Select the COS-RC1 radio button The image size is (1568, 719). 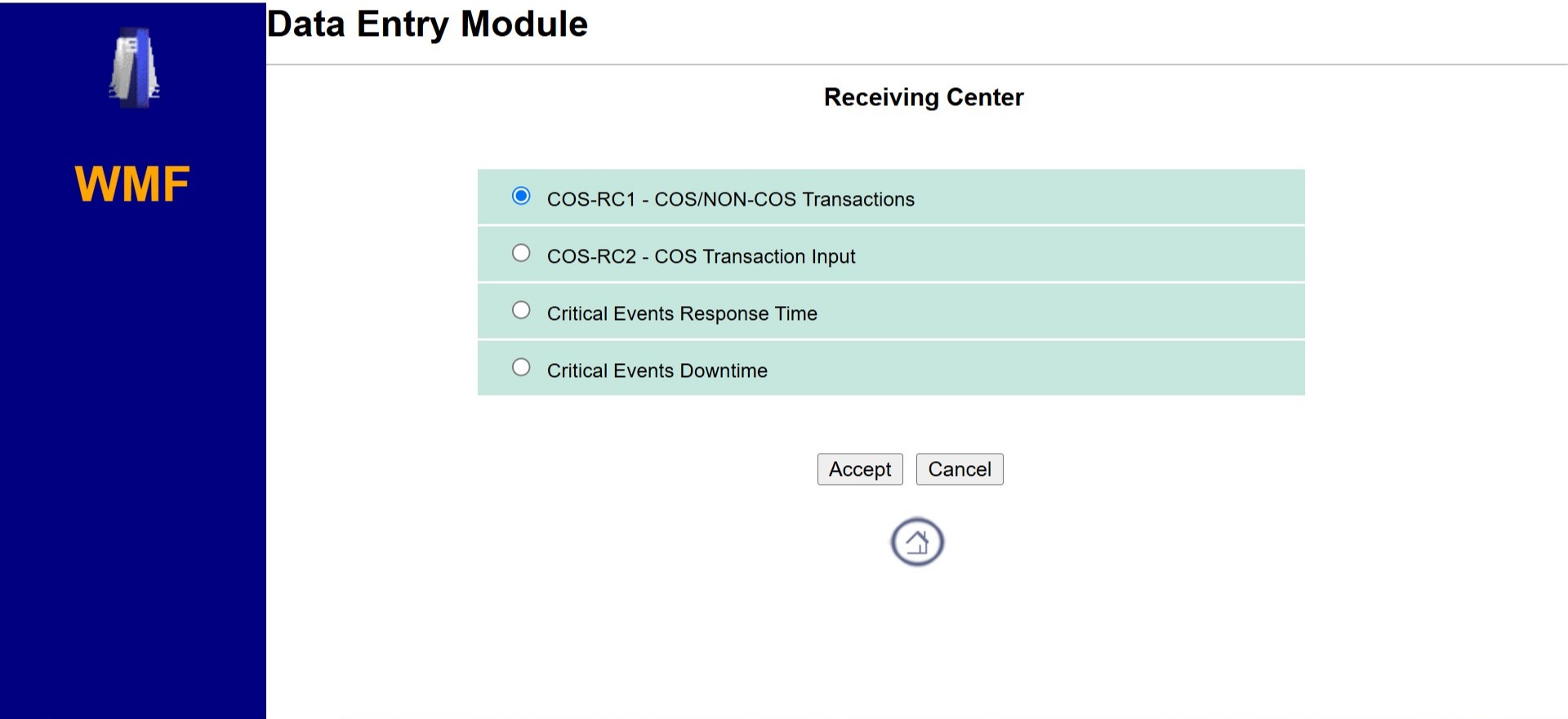pyautogui.click(x=521, y=196)
